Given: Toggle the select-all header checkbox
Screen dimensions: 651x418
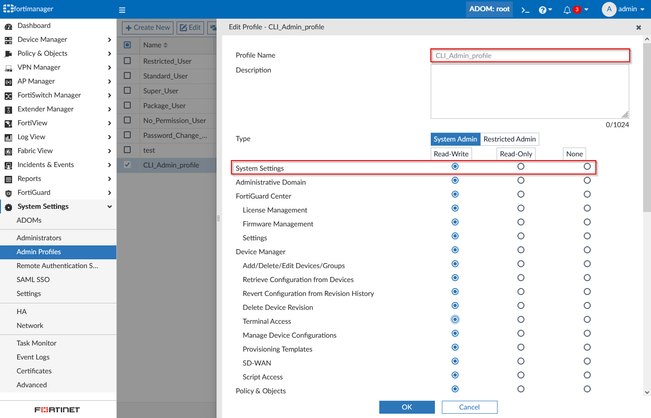Looking at the screenshot, I should coord(127,45).
